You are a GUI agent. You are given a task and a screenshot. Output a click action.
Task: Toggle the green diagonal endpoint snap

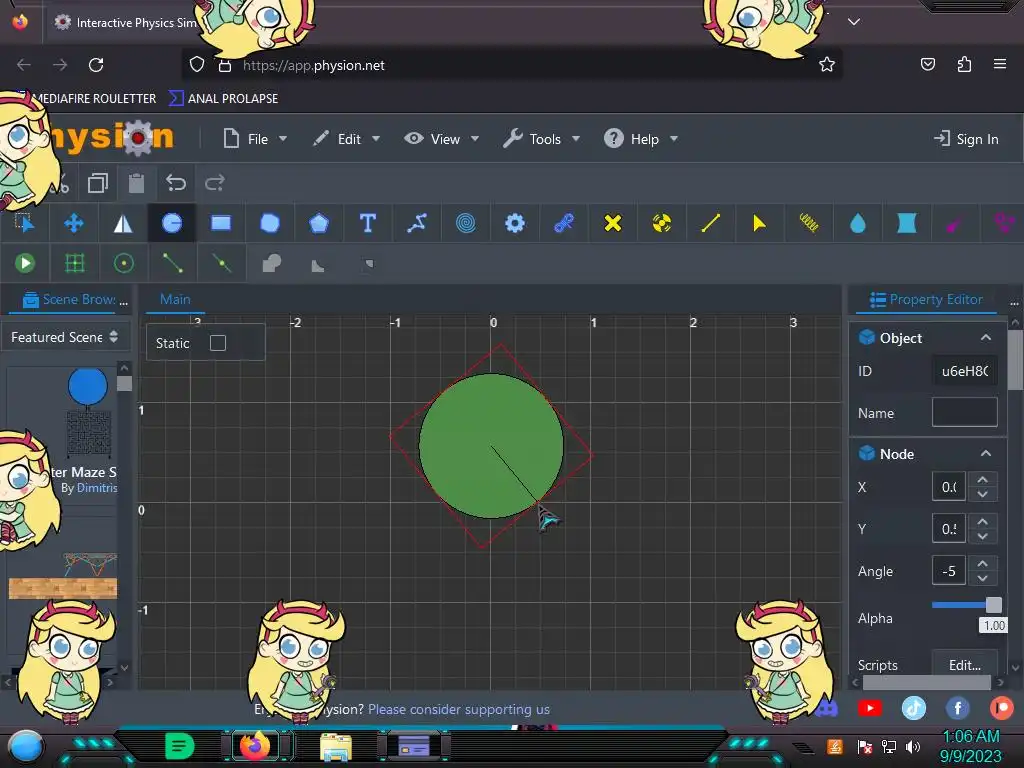172,263
